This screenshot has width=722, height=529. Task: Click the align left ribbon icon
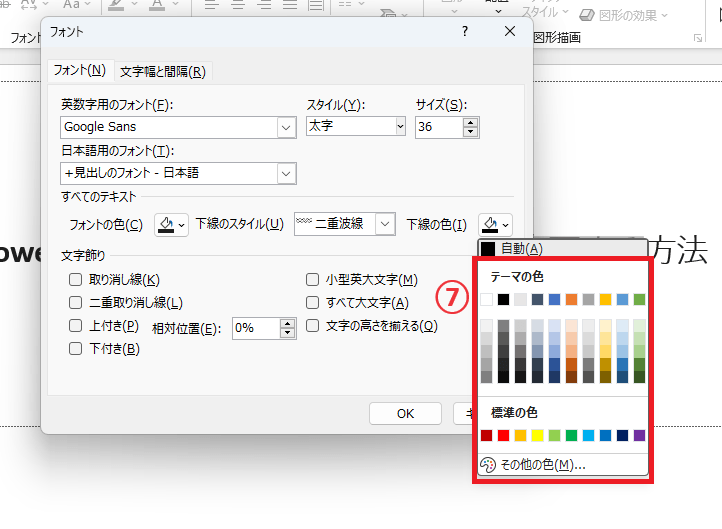pos(211,5)
